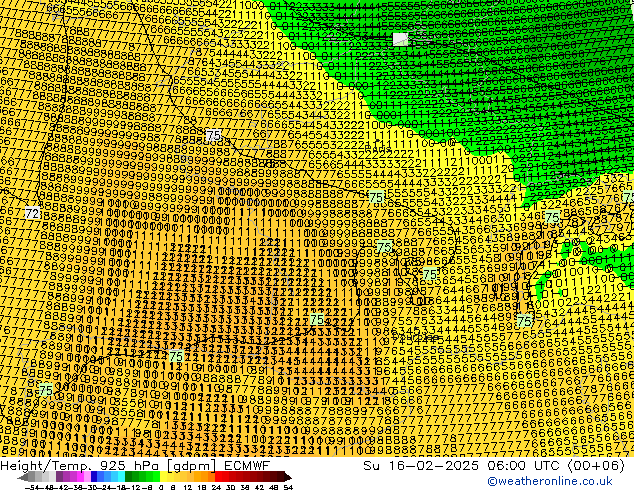Click the '0' legend scale value
Screen dimensions: 634x490
161,487
